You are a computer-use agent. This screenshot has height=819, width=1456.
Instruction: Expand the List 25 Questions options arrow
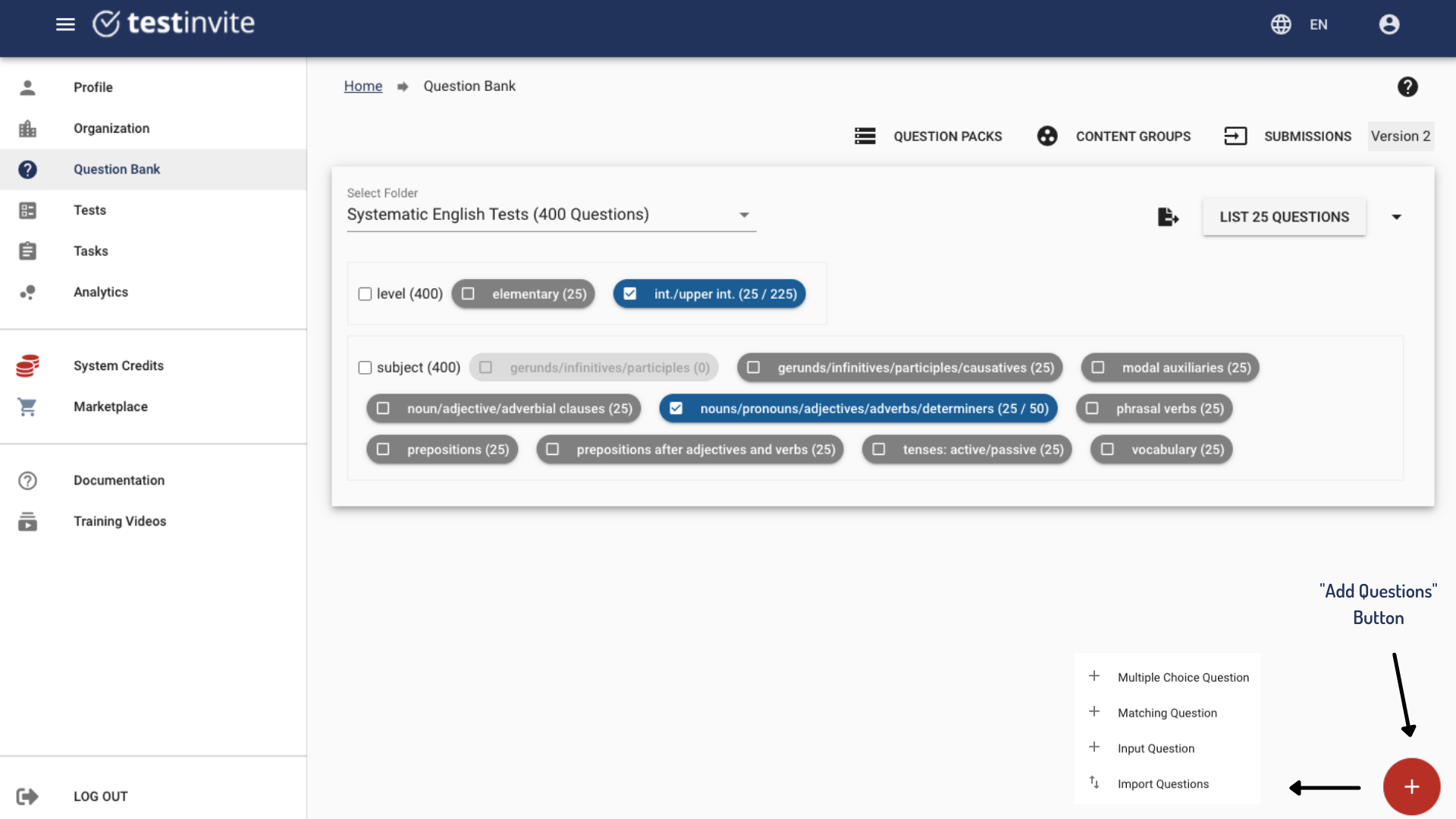pos(1395,217)
